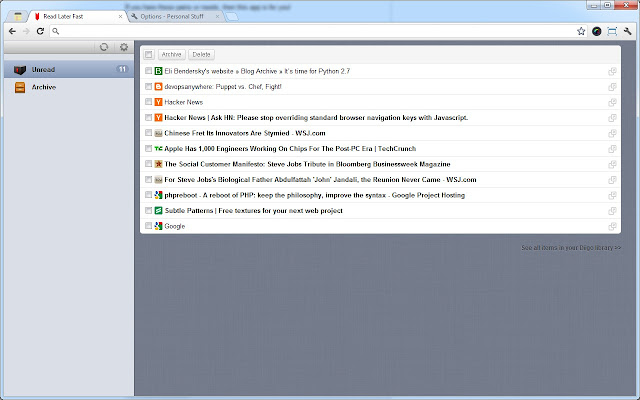
Task: Open Subtle Patterns free textures item
Action: [x=253, y=211]
